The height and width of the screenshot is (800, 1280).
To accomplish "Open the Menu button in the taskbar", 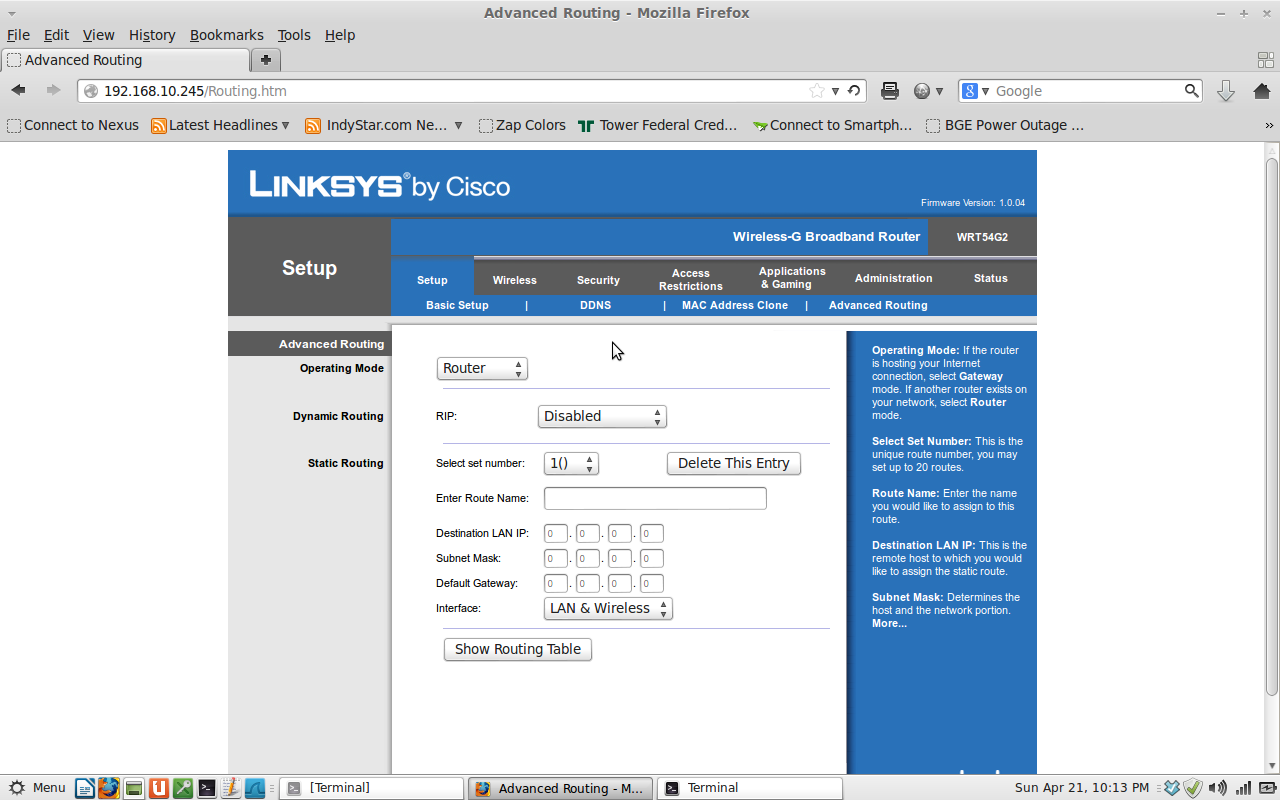I will [37, 788].
